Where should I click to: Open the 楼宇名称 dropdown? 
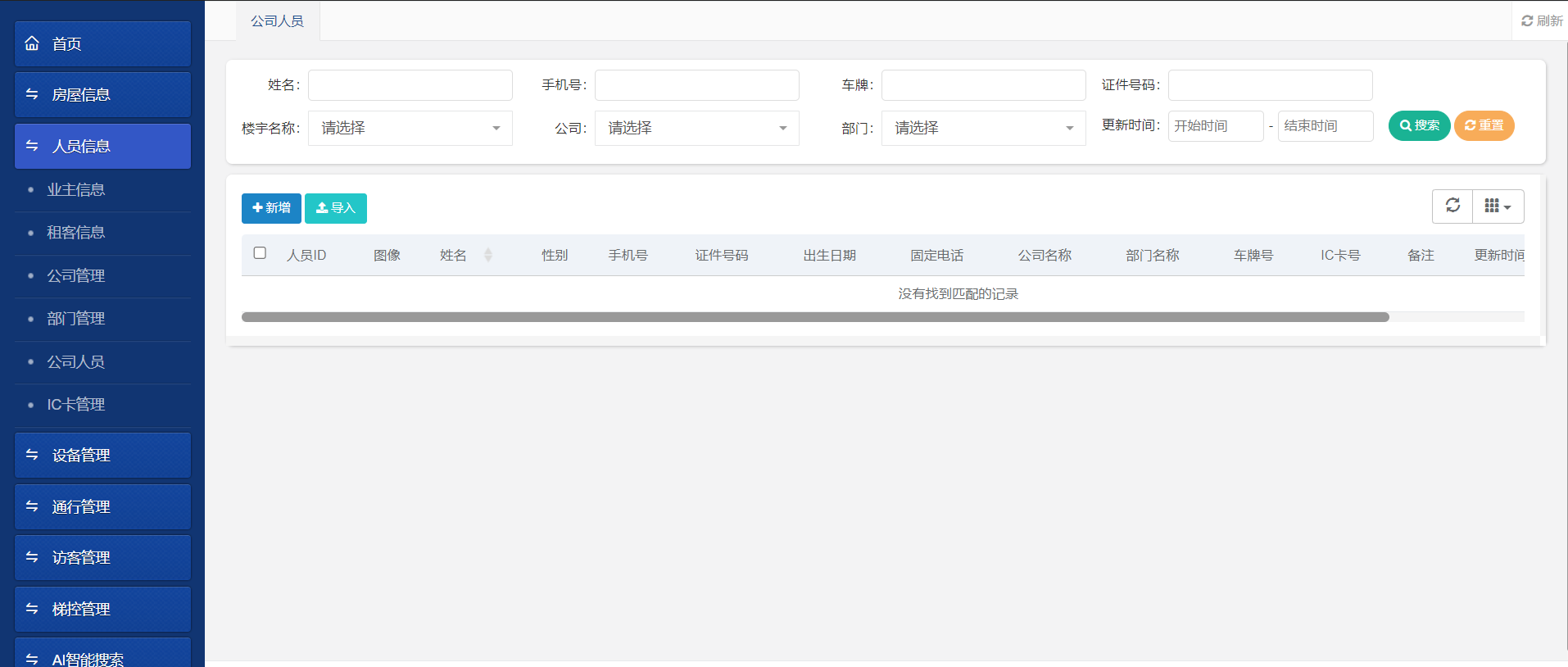(410, 128)
